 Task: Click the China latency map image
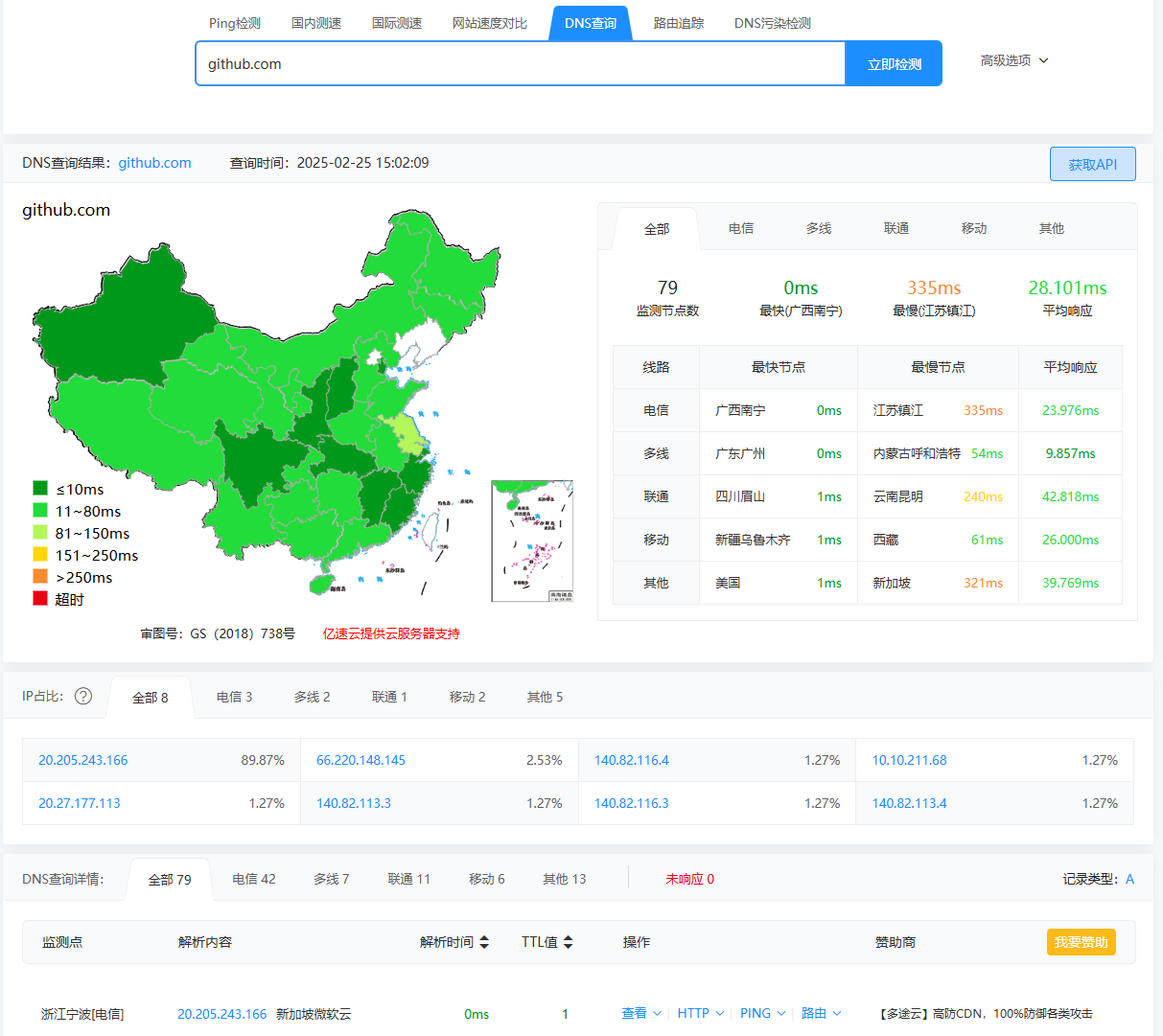tap(268, 403)
